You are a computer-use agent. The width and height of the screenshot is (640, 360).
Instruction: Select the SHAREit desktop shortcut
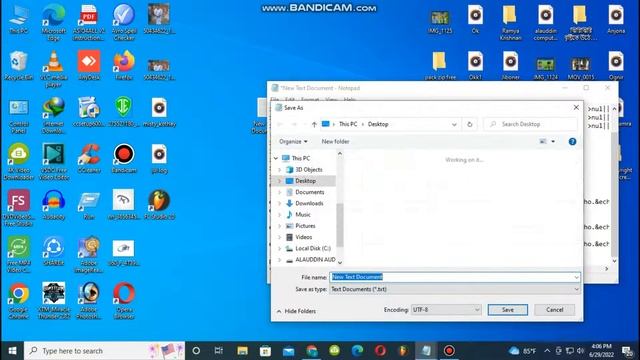[53, 251]
